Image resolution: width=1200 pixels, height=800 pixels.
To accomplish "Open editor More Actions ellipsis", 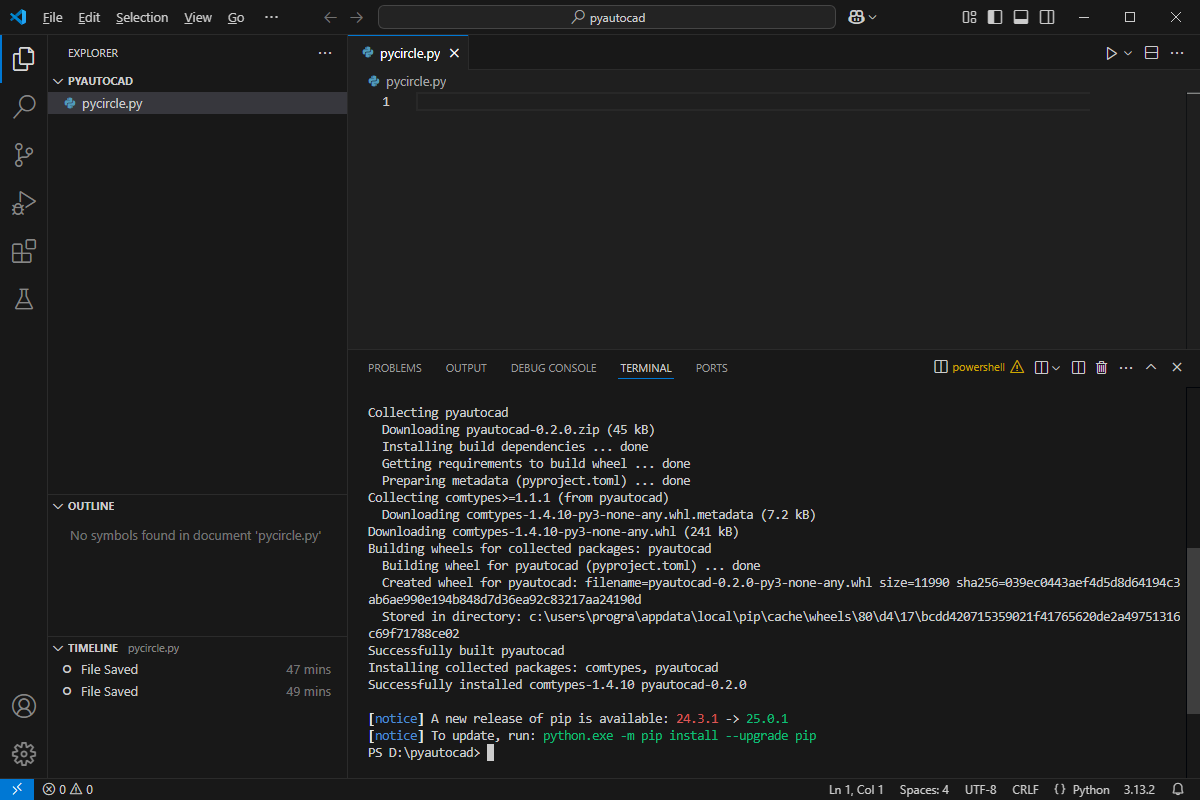I will tap(1177, 54).
